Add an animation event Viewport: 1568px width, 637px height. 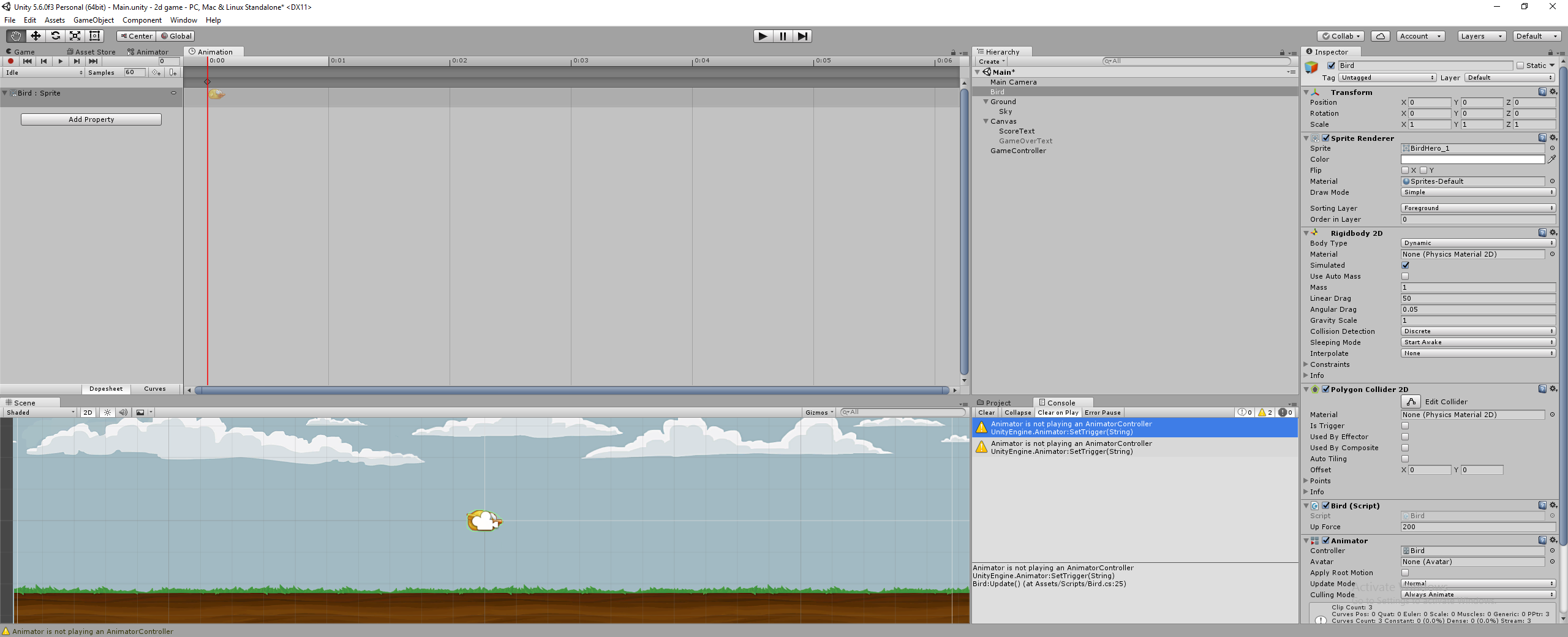[x=173, y=72]
